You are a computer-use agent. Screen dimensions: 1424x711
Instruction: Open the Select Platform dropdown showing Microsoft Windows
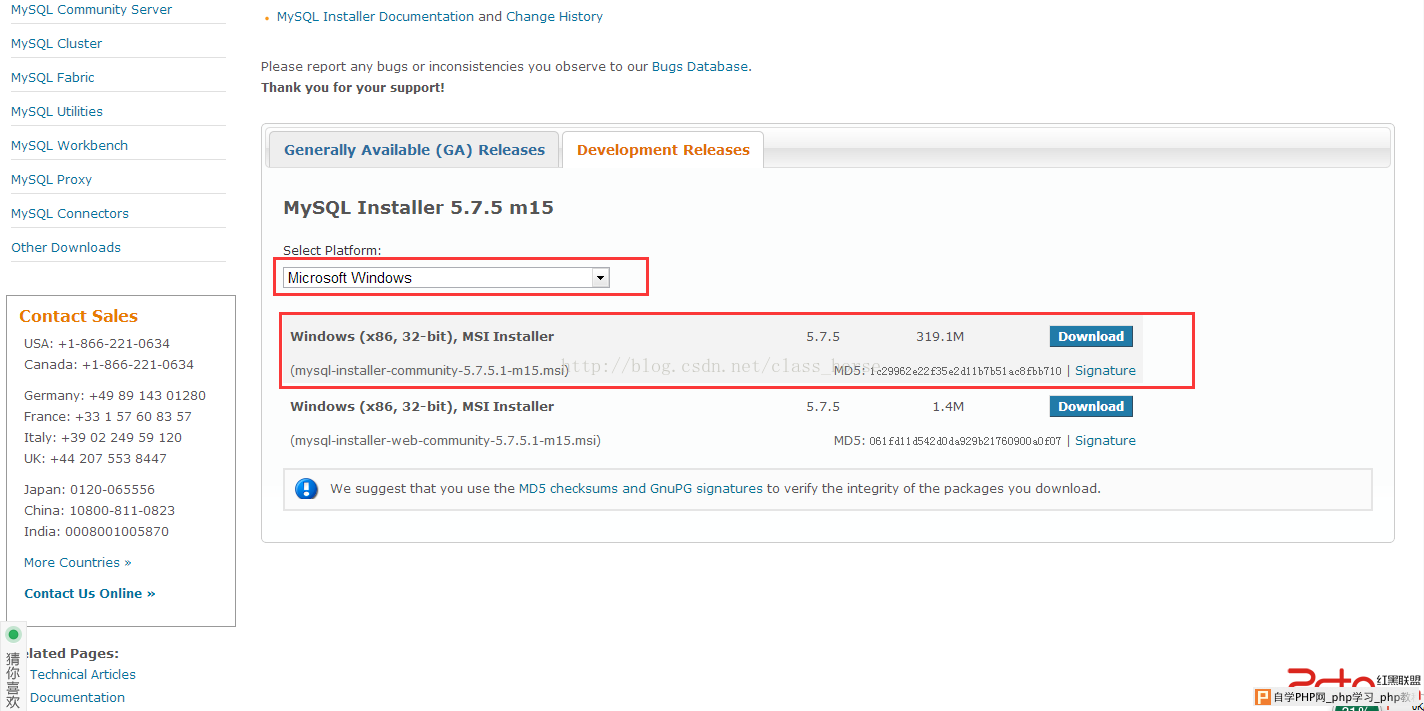pyautogui.click(x=446, y=278)
